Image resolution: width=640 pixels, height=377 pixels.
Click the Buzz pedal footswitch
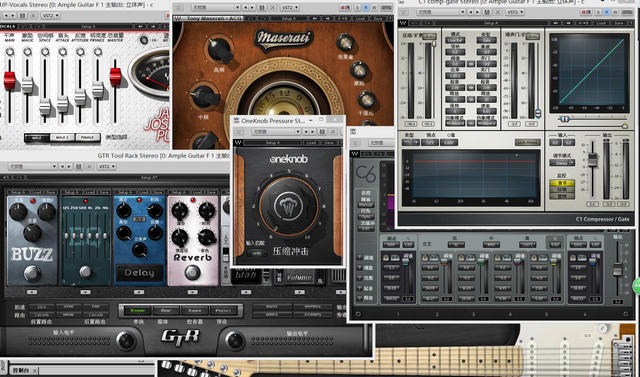tap(32, 273)
